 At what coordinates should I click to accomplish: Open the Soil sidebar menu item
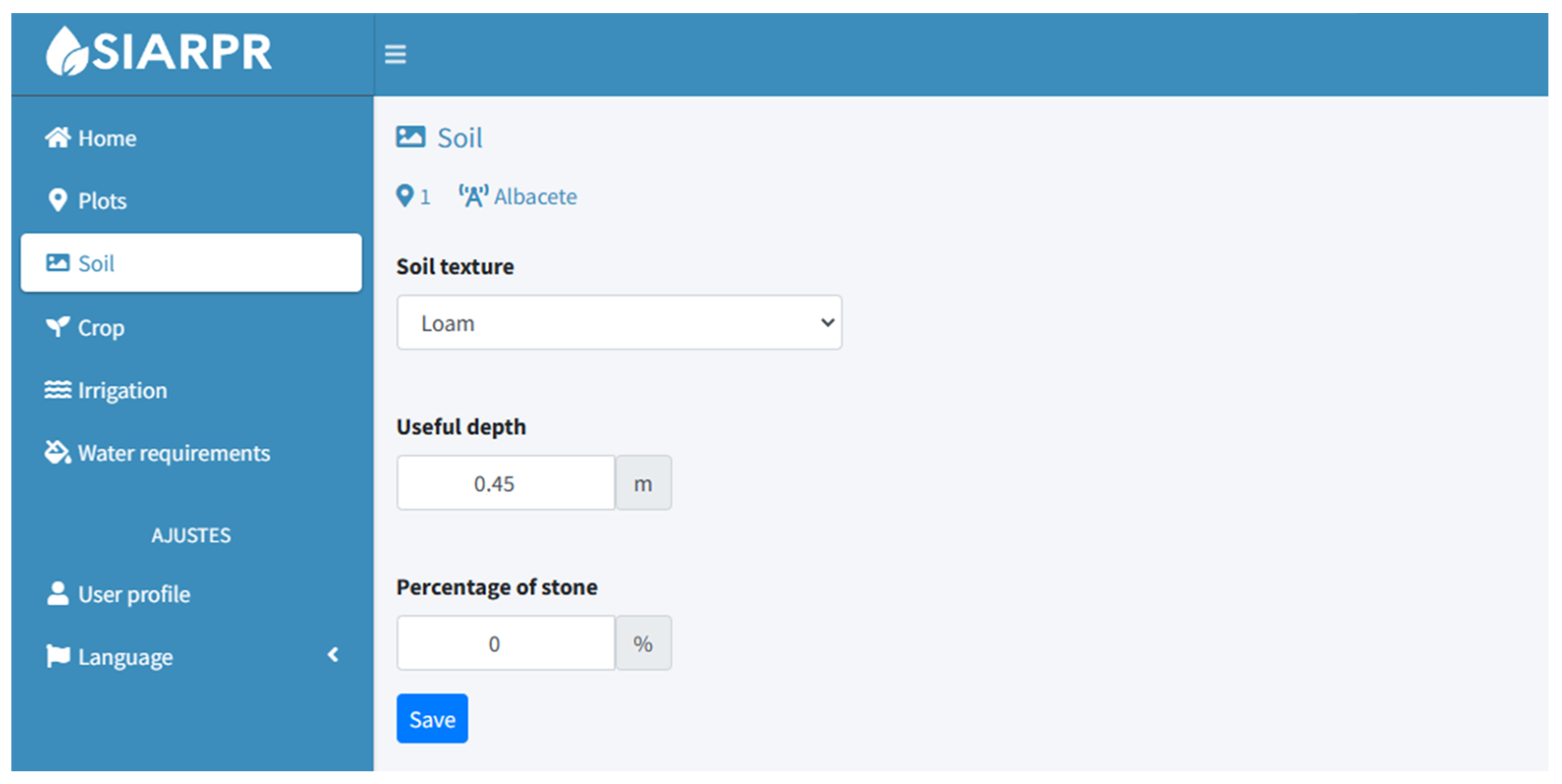pos(191,263)
